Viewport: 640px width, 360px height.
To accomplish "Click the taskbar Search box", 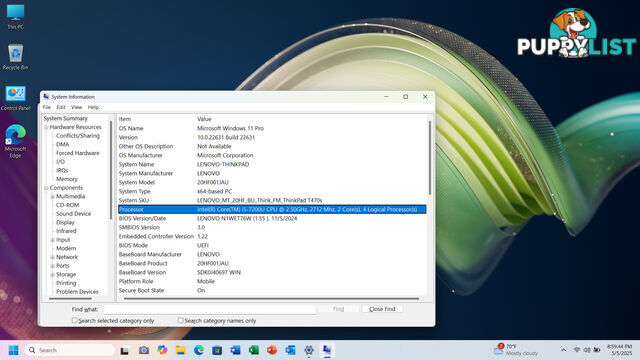I will [x=70, y=350].
